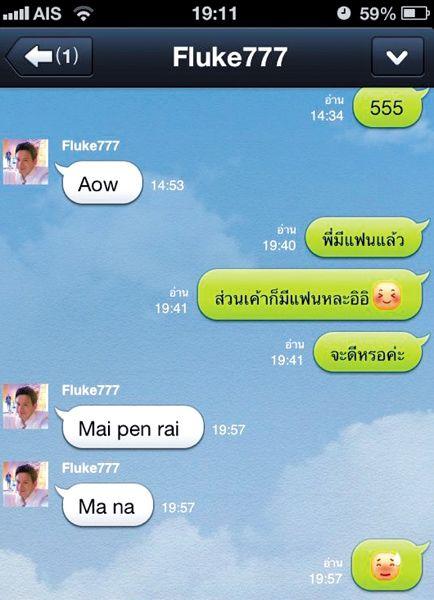The width and height of the screenshot is (434, 600).
Task: Tap the blushing emoji in green bubble
Action: (x=387, y=296)
